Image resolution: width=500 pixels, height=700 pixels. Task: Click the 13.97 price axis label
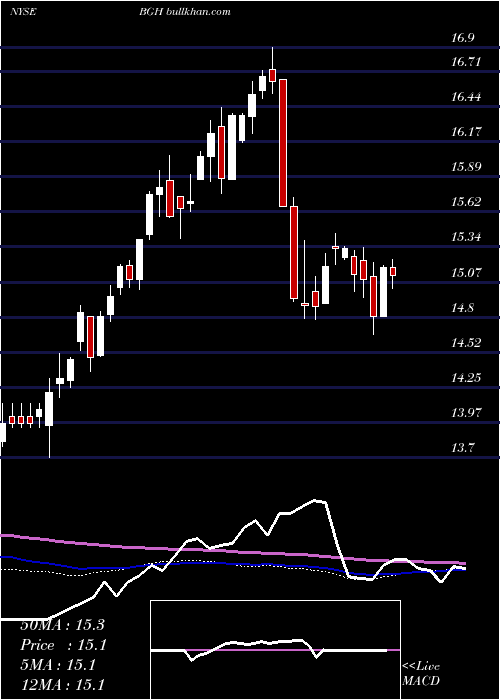click(x=466, y=412)
